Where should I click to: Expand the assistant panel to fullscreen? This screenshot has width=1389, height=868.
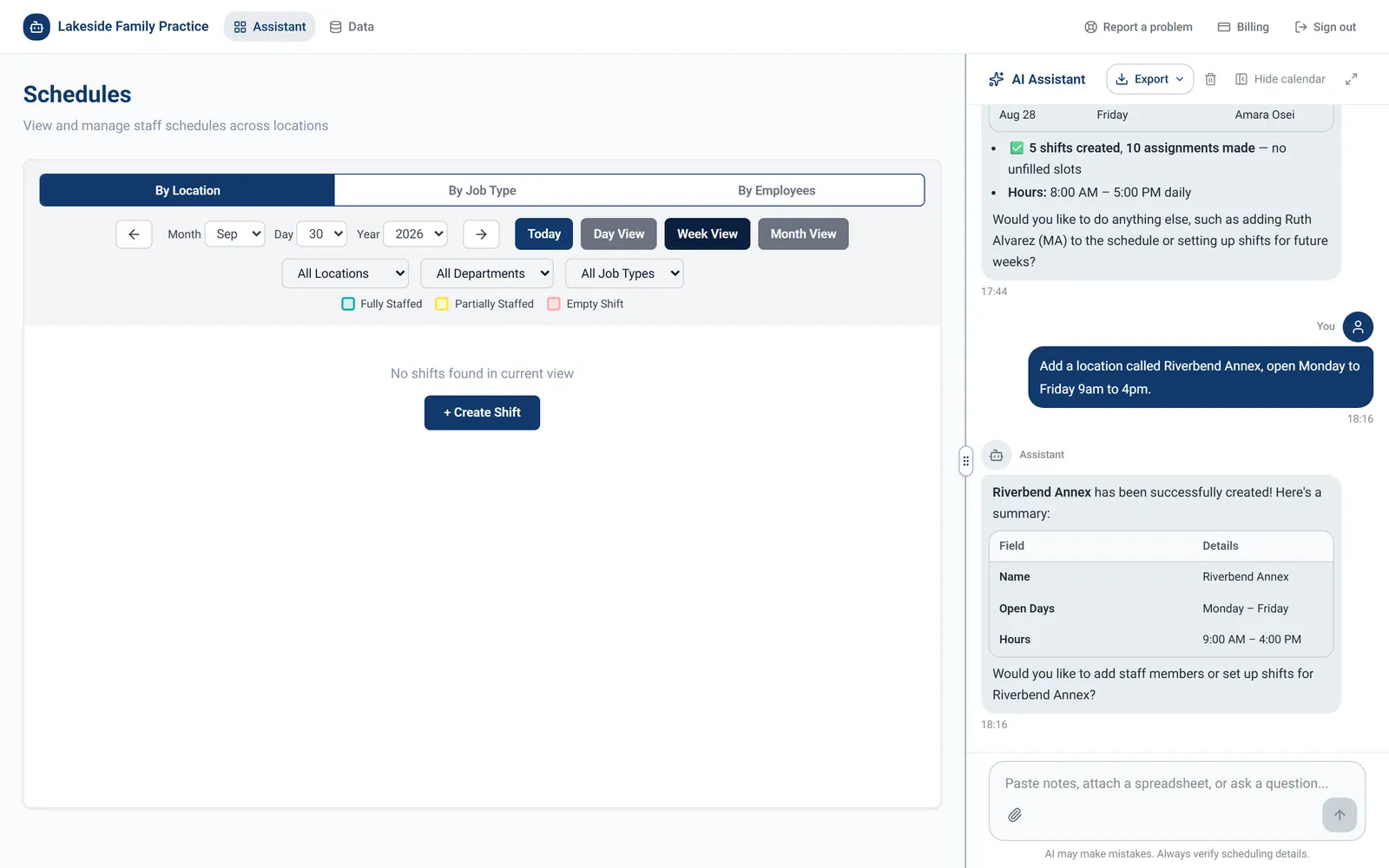click(x=1351, y=79)
